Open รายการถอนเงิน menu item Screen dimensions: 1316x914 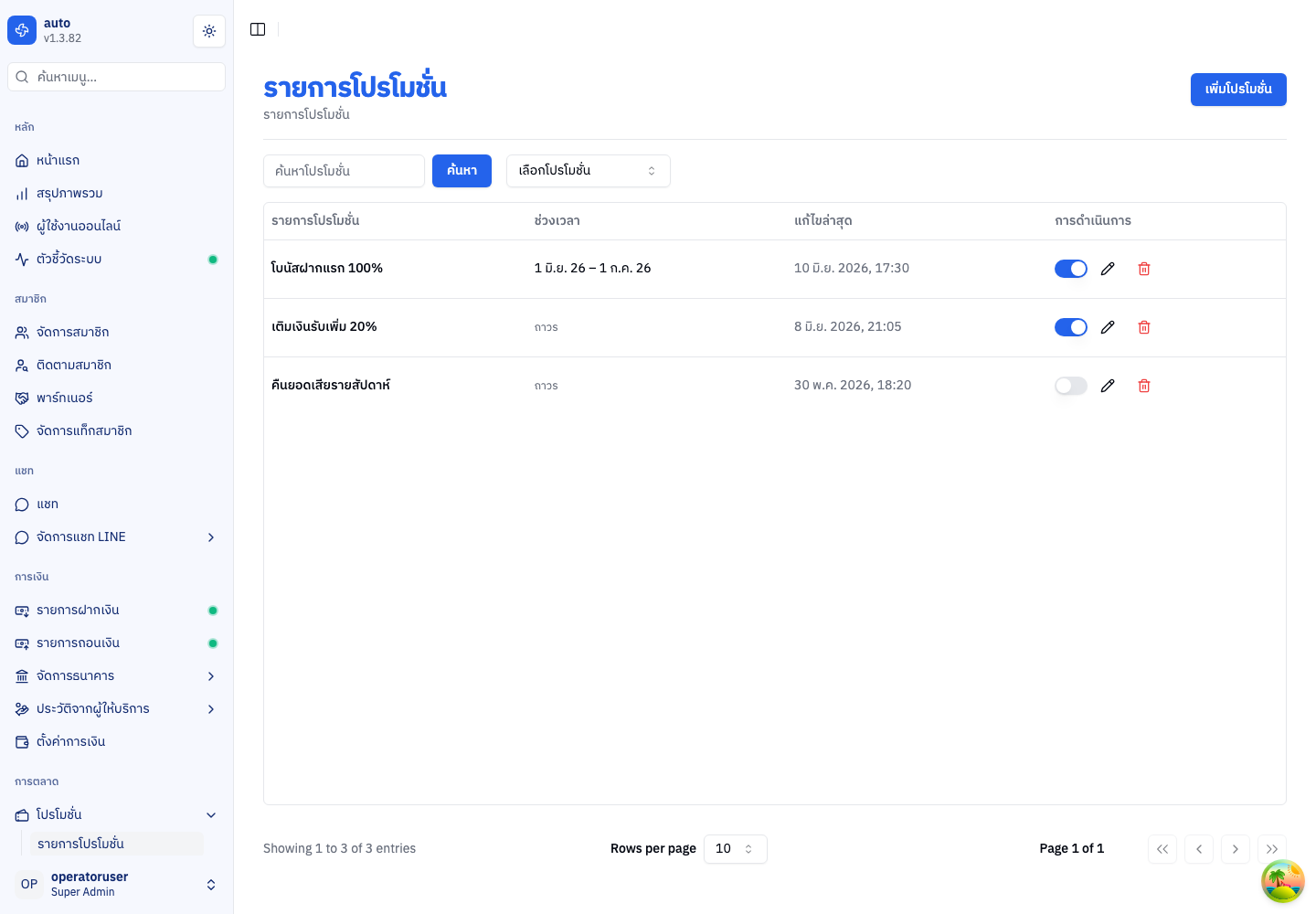pyautogui.click(x=116, y=643)
